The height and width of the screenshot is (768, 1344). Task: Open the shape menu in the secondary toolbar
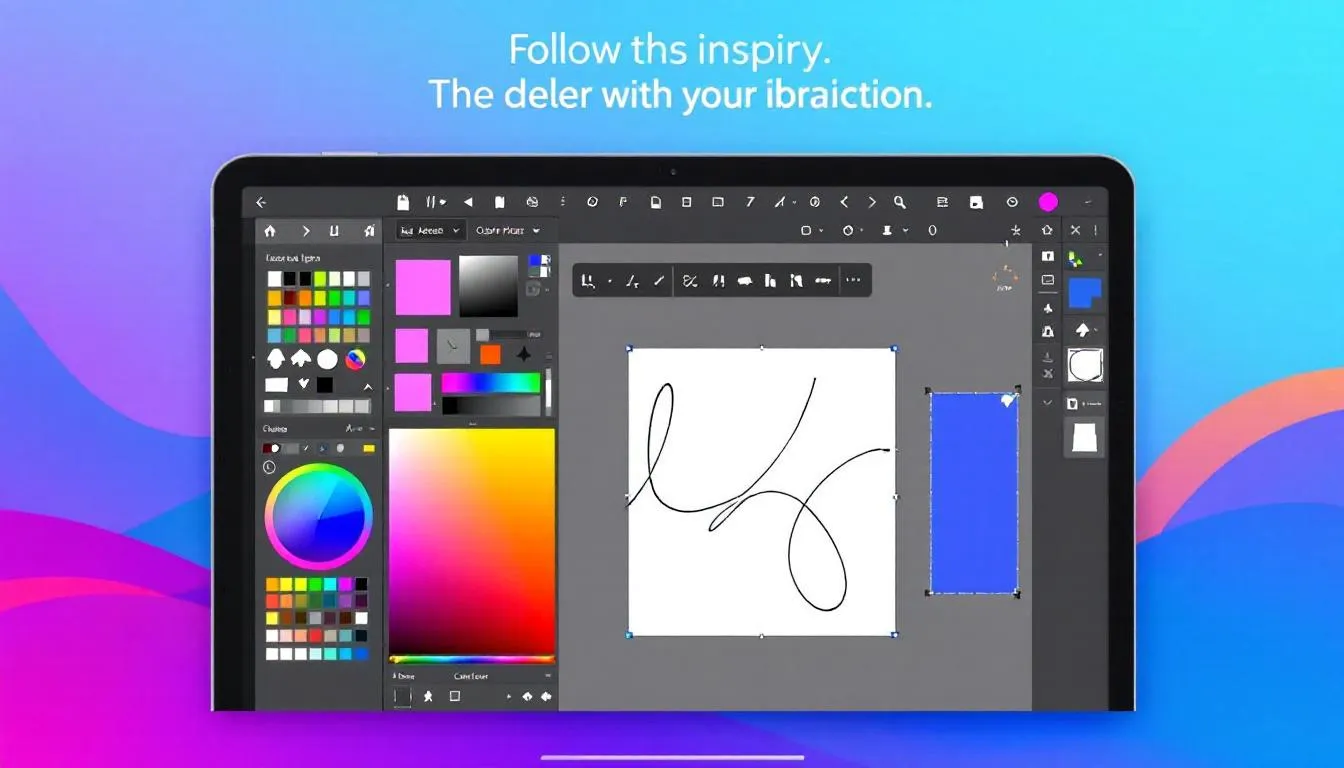click(x=810, y=230)
